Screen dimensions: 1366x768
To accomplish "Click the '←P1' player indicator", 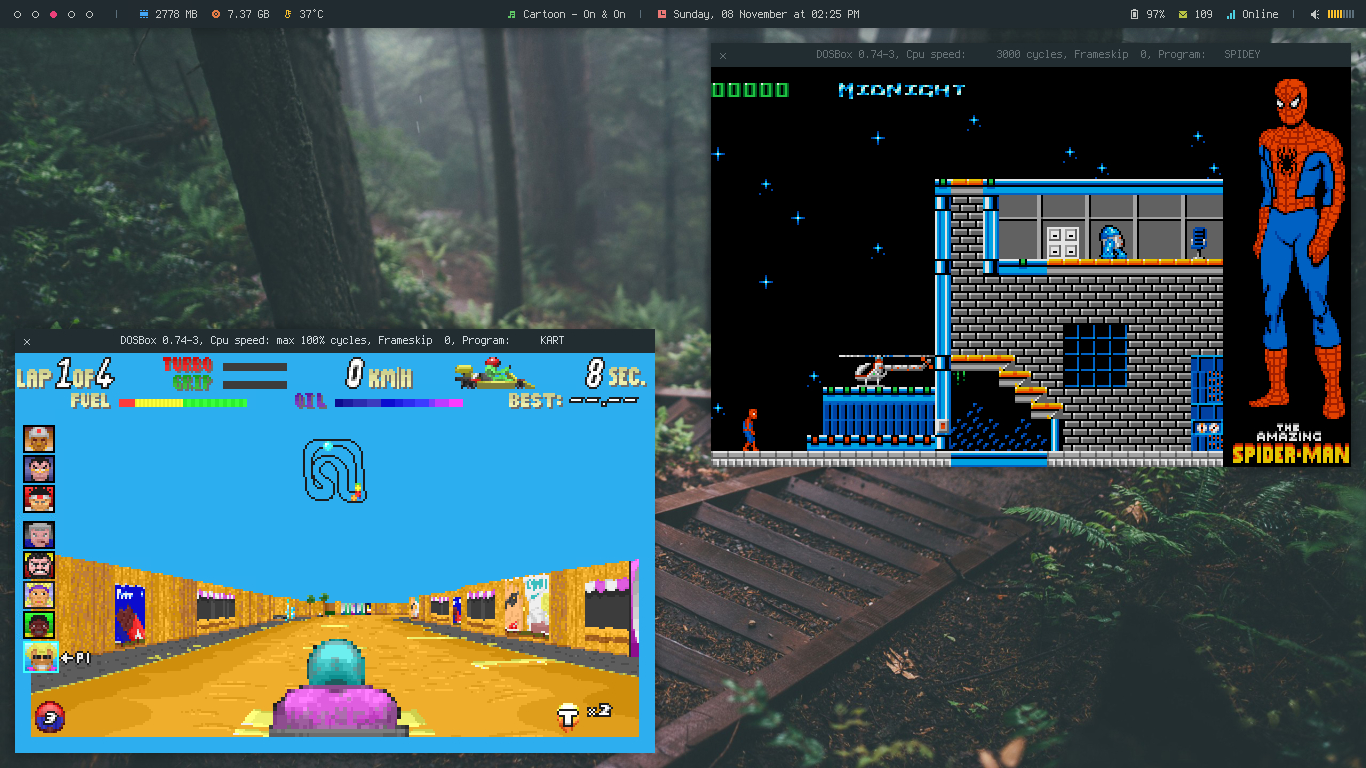I will click(76, 658).
